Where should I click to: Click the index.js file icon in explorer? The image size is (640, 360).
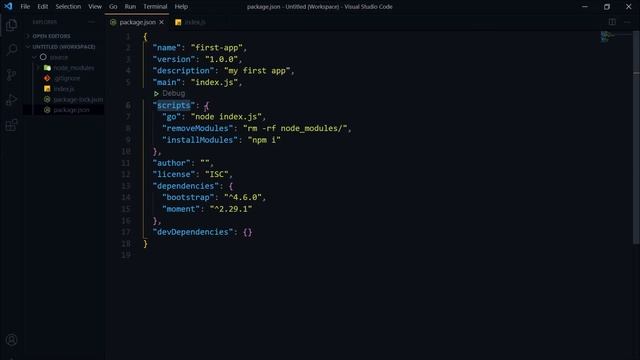point(47,89)
